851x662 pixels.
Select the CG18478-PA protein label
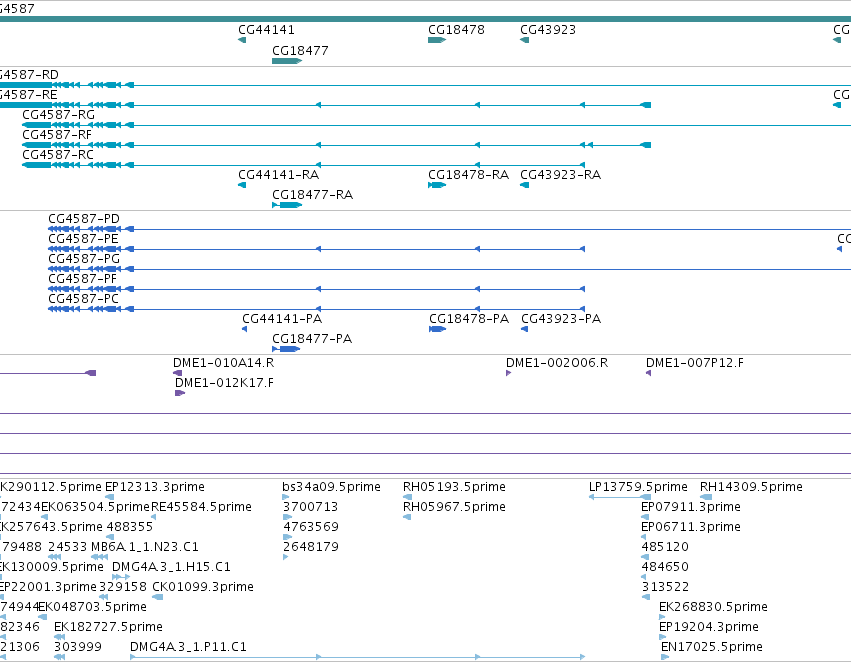469,319
